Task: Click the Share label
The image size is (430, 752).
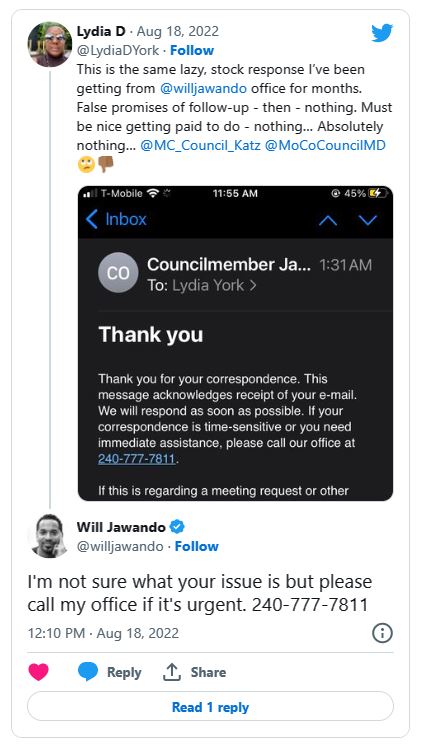Action: (208, 672)
